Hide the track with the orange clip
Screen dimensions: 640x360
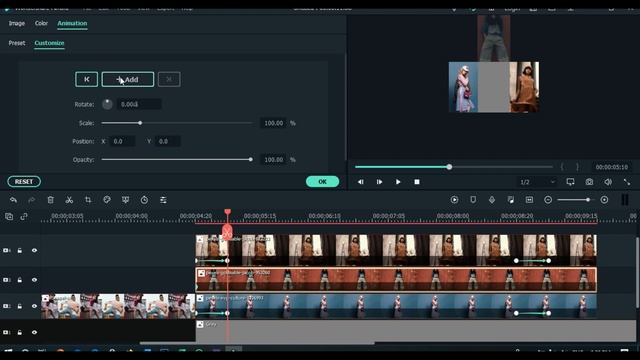34,280
